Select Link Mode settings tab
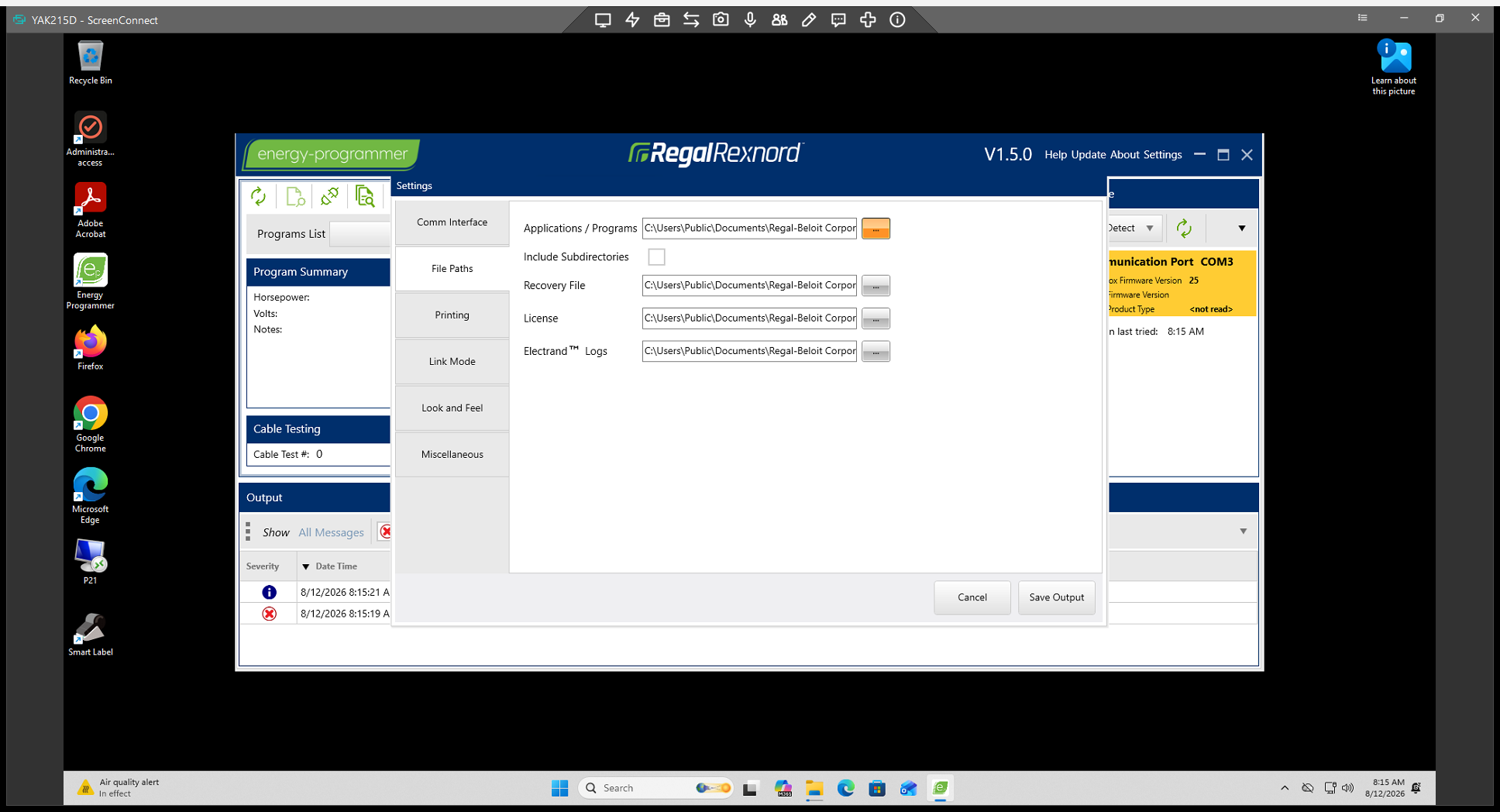 452,362
